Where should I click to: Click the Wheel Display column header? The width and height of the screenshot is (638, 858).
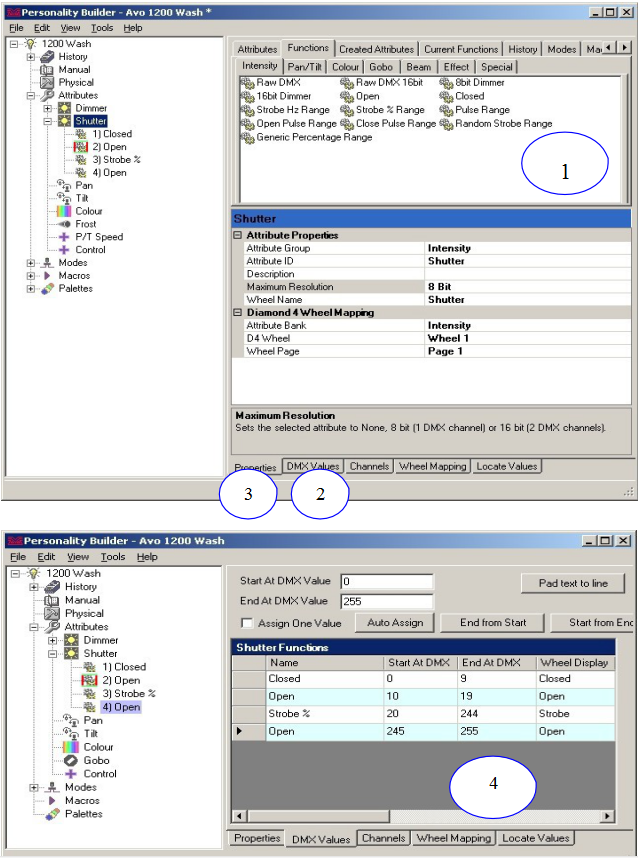coord(575,663)
